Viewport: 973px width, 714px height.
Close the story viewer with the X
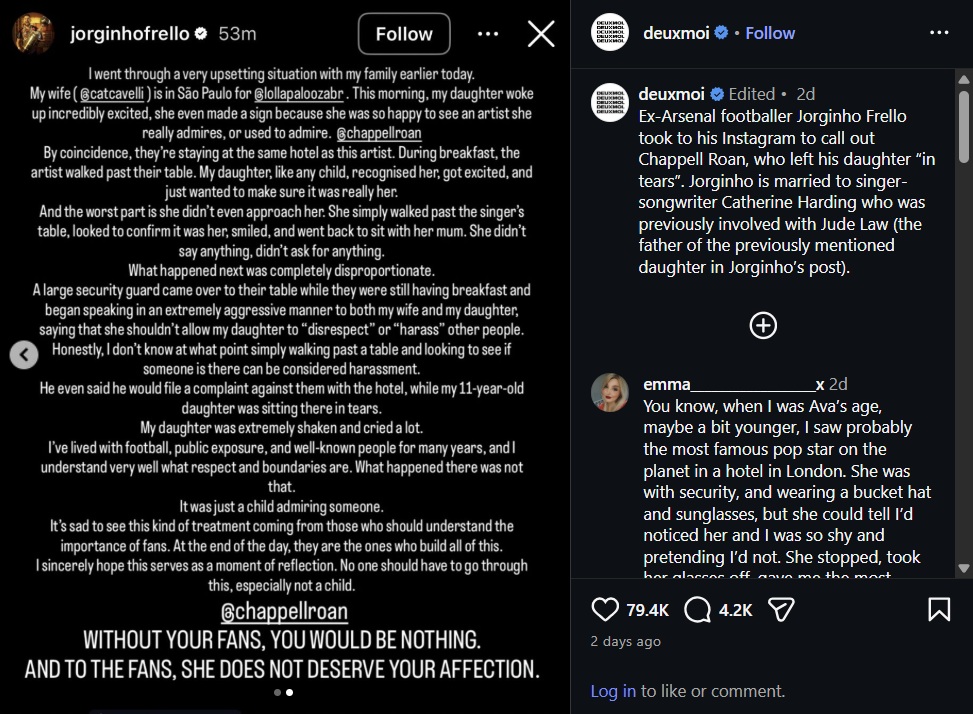tap(541, 34)
